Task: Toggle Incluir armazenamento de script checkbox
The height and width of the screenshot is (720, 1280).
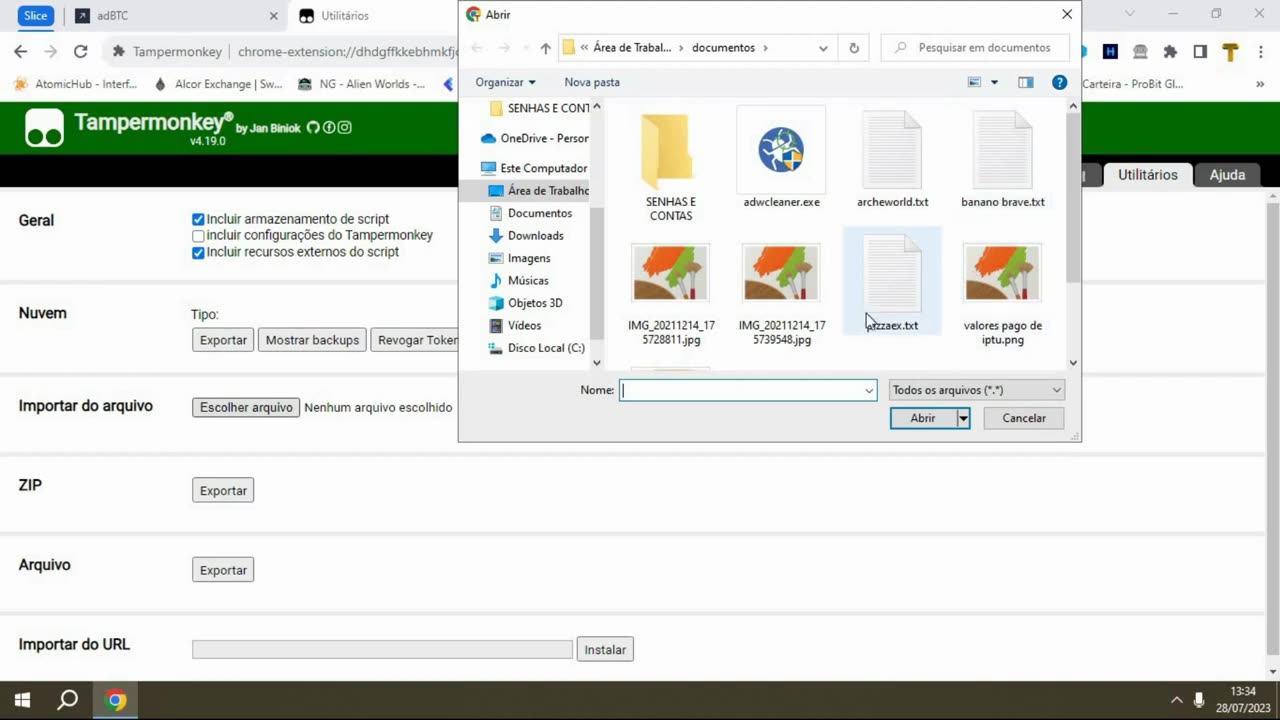Action: pyautogui.click(x=198, y=219)
